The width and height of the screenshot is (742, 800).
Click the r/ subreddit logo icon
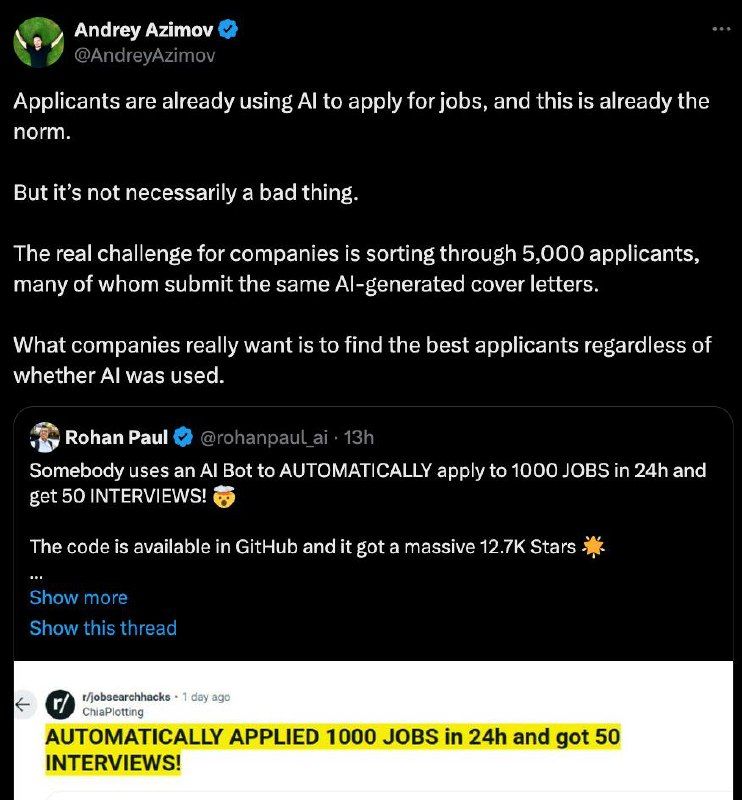pyautogui.click(x=60, y=704)
